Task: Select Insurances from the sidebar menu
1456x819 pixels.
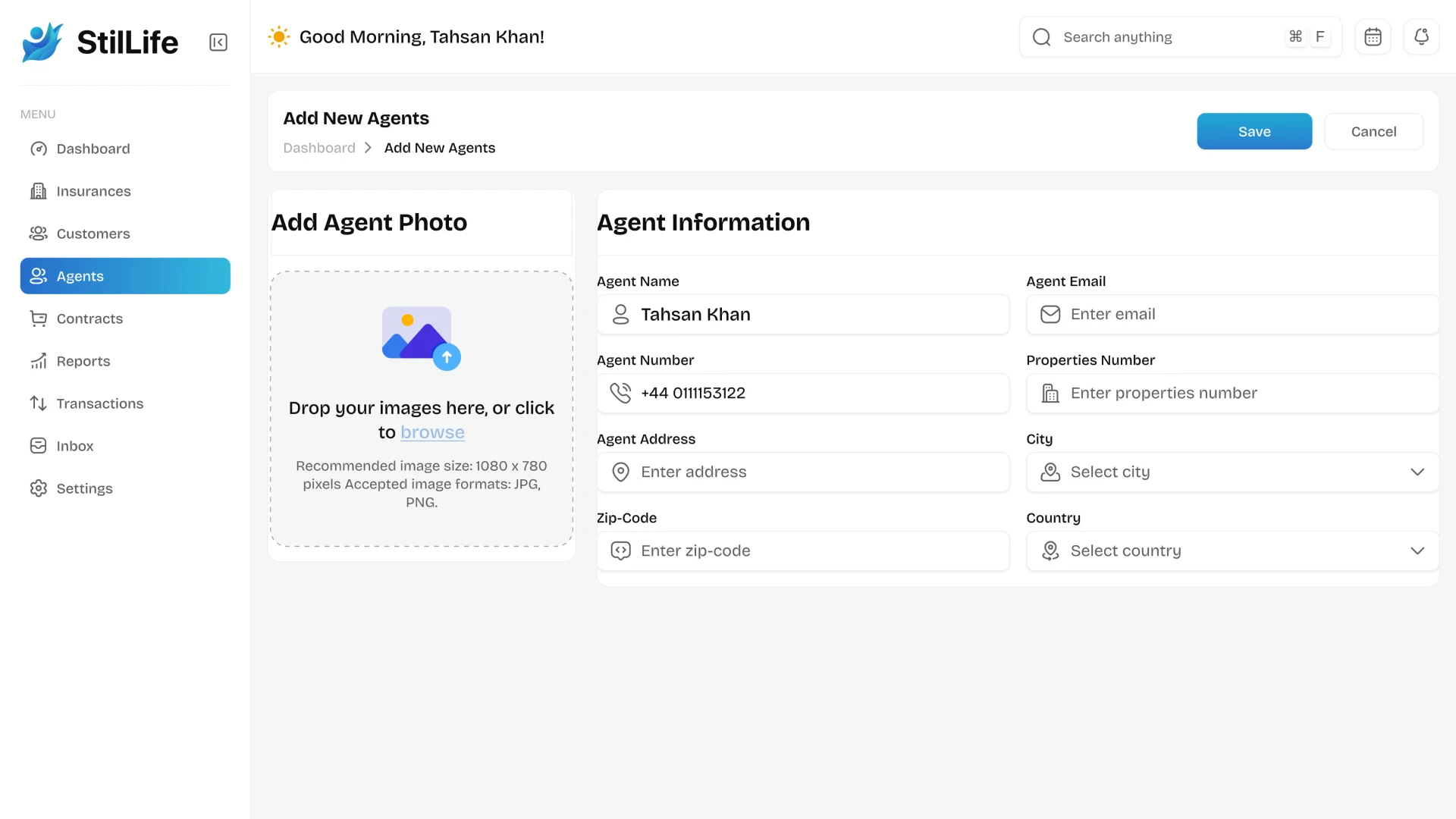Action: click(x=93, y=191)
